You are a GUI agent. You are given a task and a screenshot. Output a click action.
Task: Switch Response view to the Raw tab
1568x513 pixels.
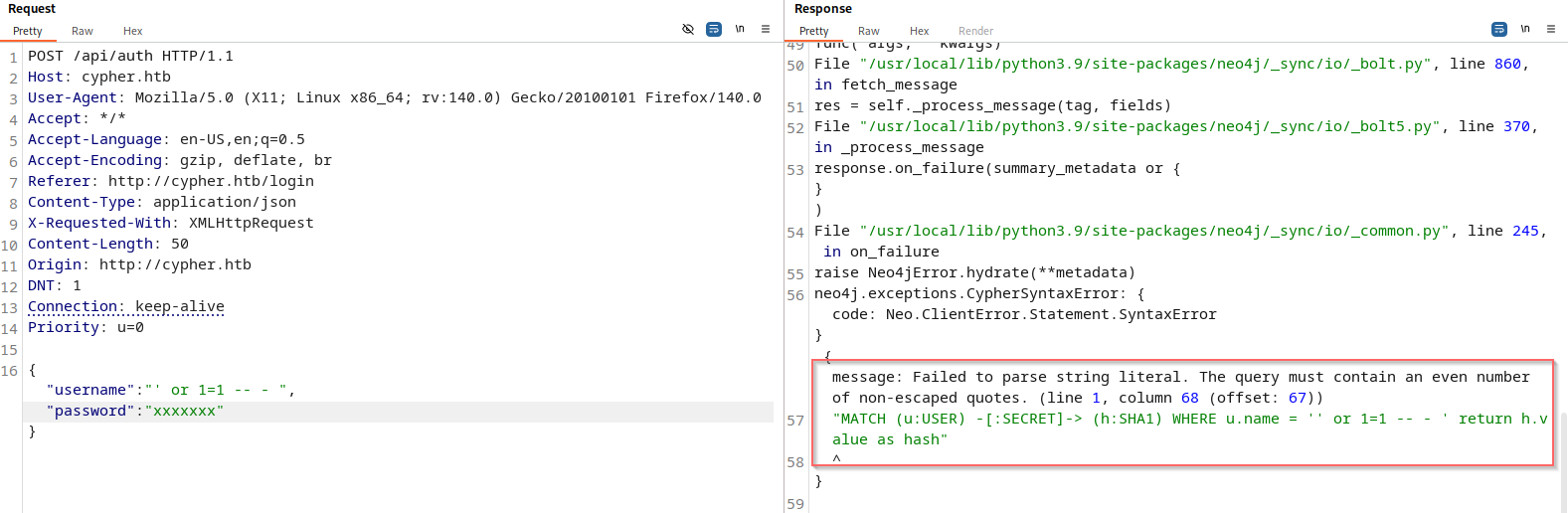point(869,31)
